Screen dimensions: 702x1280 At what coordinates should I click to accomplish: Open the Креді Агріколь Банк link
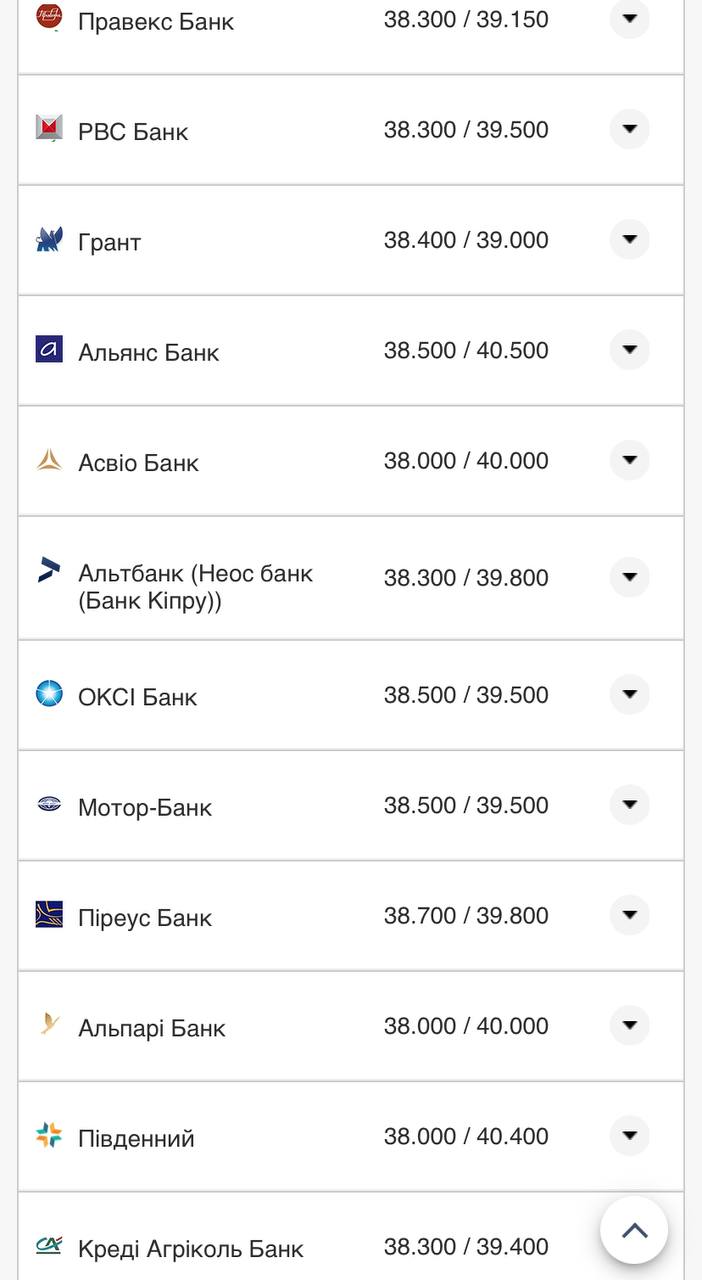[x=191, y=1249]
